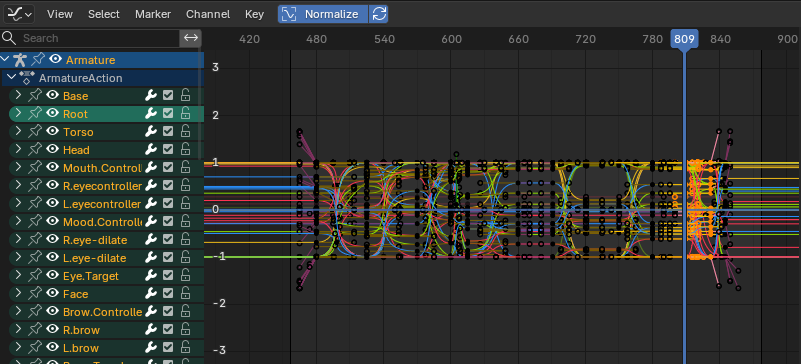
Task: Click the Armature object icon
Action: point(19,60)
